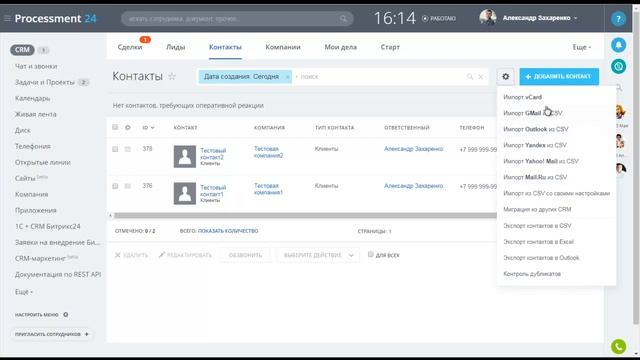Open Телефония in the sidebar
The image size is (640, 360).
33,146
